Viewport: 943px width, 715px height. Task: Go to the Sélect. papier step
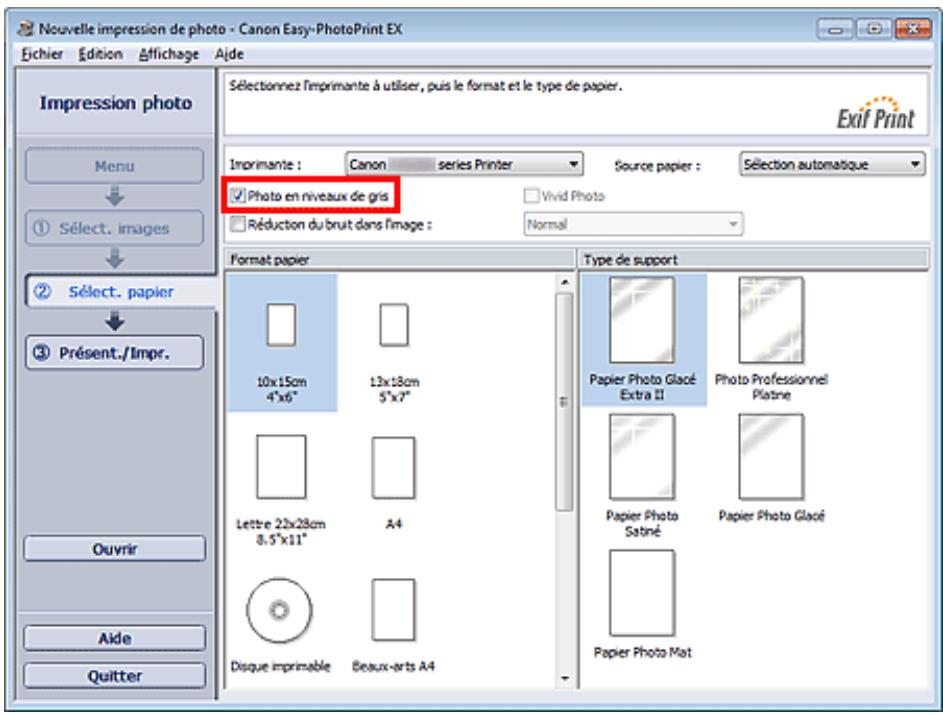pyautogui.click(x=120, y=292)
